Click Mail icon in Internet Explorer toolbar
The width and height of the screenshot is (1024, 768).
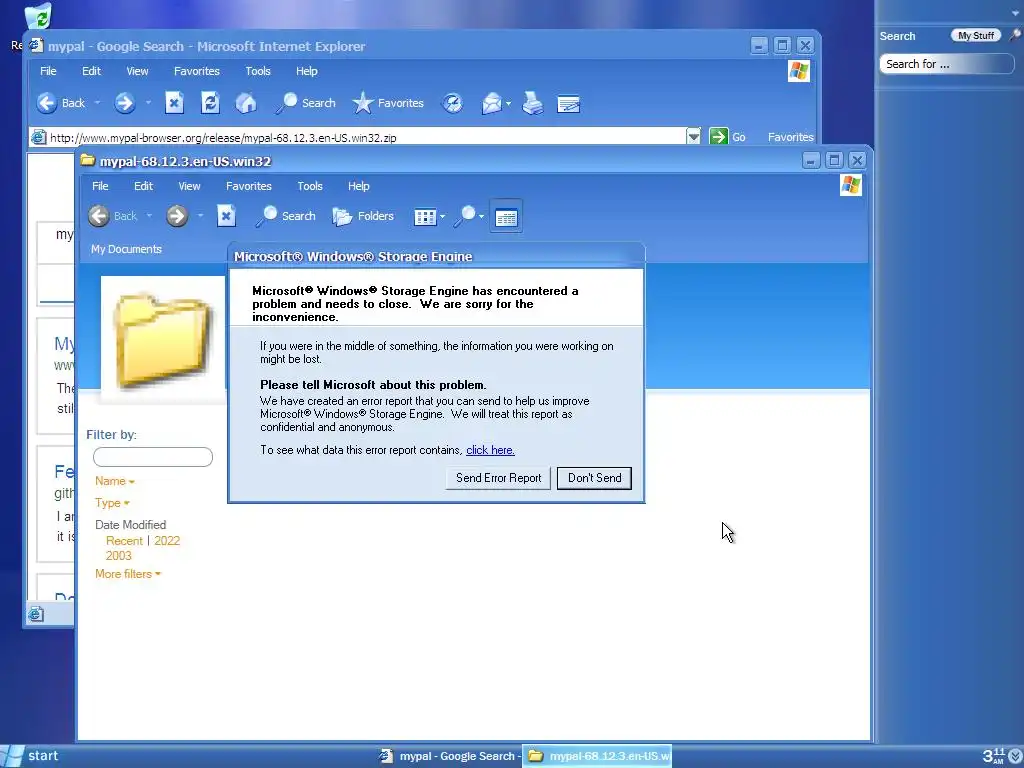tap(492, 103)
